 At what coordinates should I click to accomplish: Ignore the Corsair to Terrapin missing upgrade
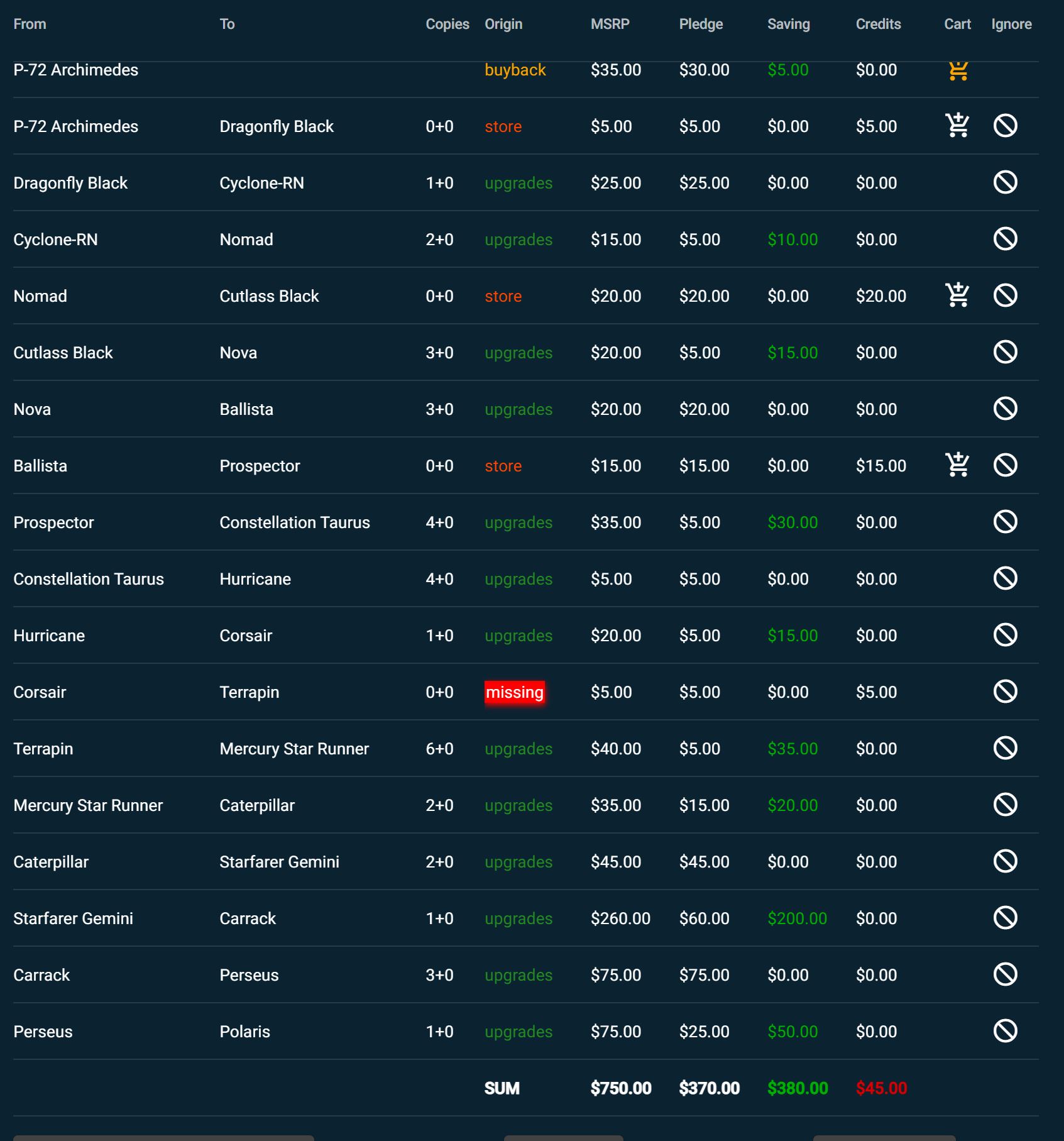click(1006, 692)
